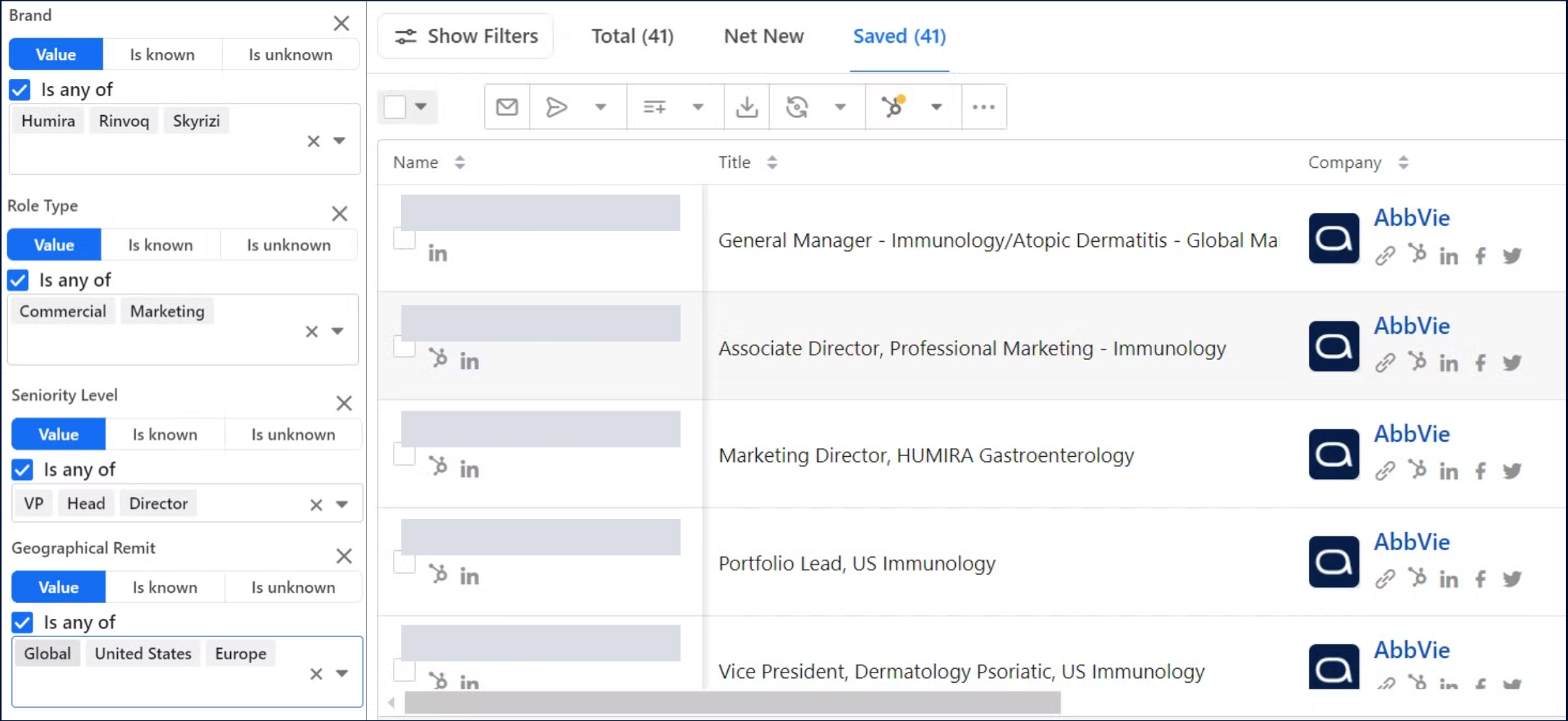Uncheck 'Is any of' under Brand filter
Image resolution: width=1568 pixels, height=721 pixels.
point(19,89)
